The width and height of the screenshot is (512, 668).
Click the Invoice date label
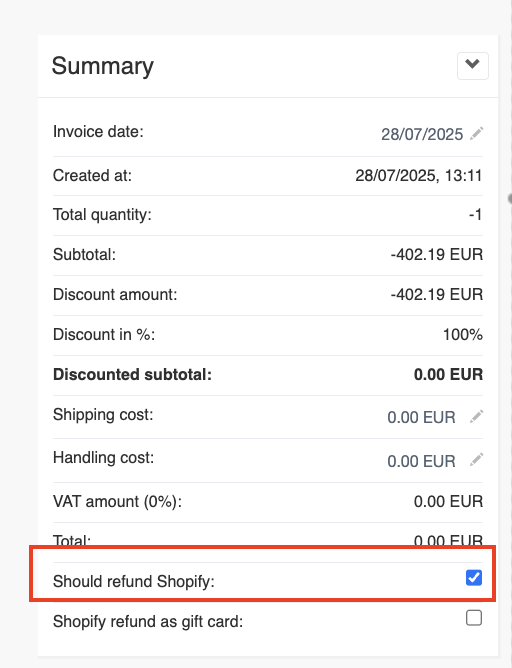coord(98,132)
